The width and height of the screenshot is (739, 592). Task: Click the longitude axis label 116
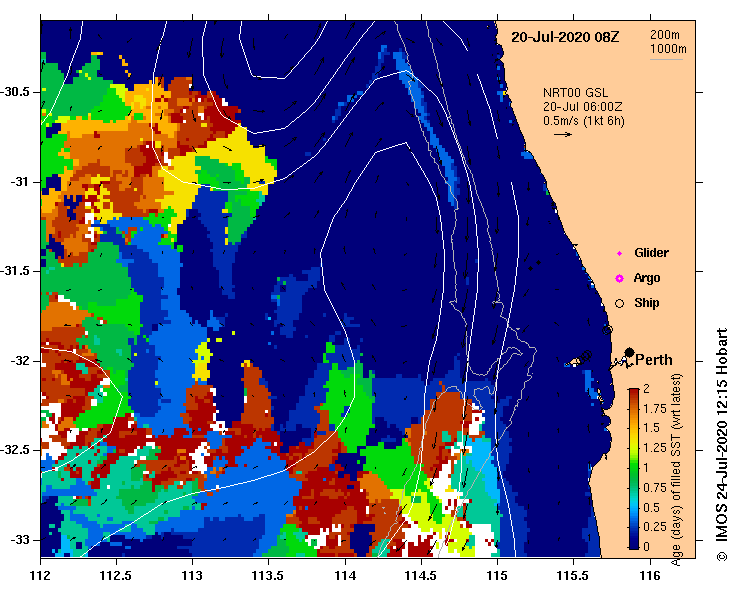(650, 576)
